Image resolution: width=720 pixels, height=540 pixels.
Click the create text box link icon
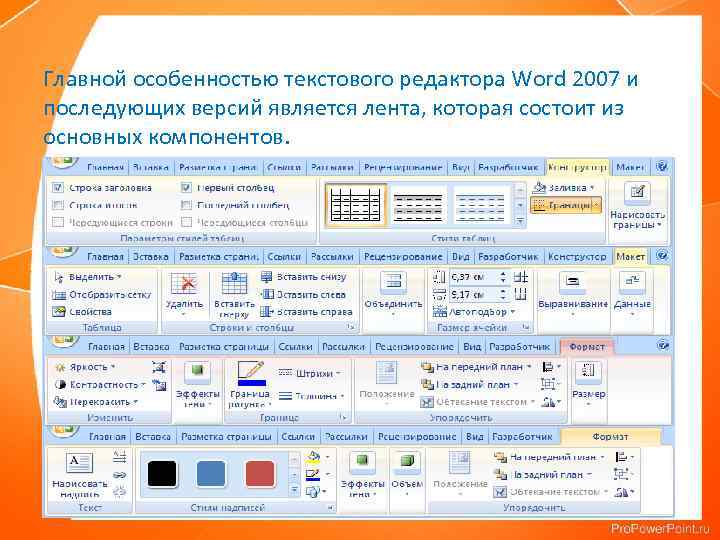(119, 475)
